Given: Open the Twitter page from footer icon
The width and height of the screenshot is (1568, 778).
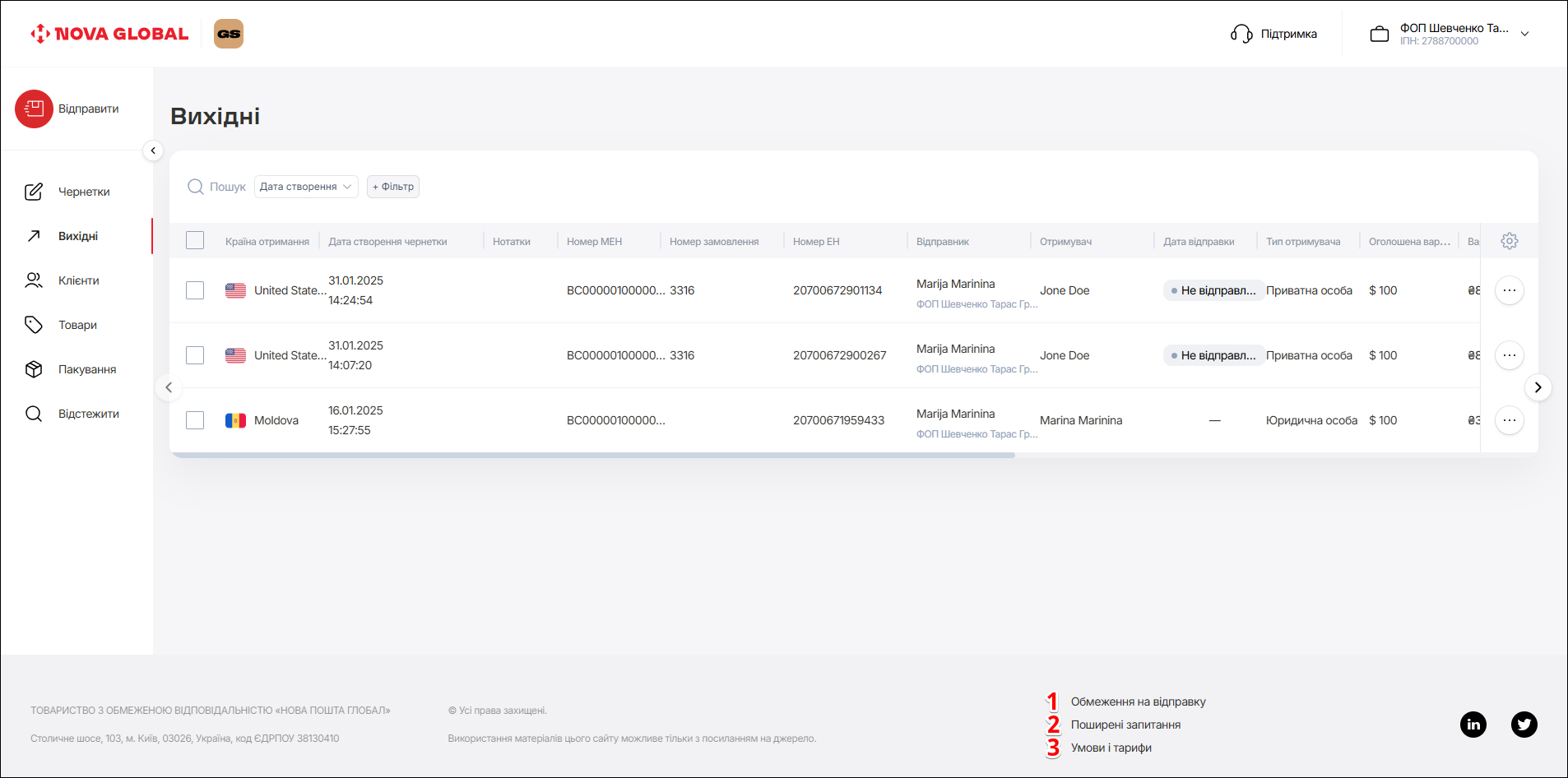Looking at the screenshot, I should pos(1524,725).
